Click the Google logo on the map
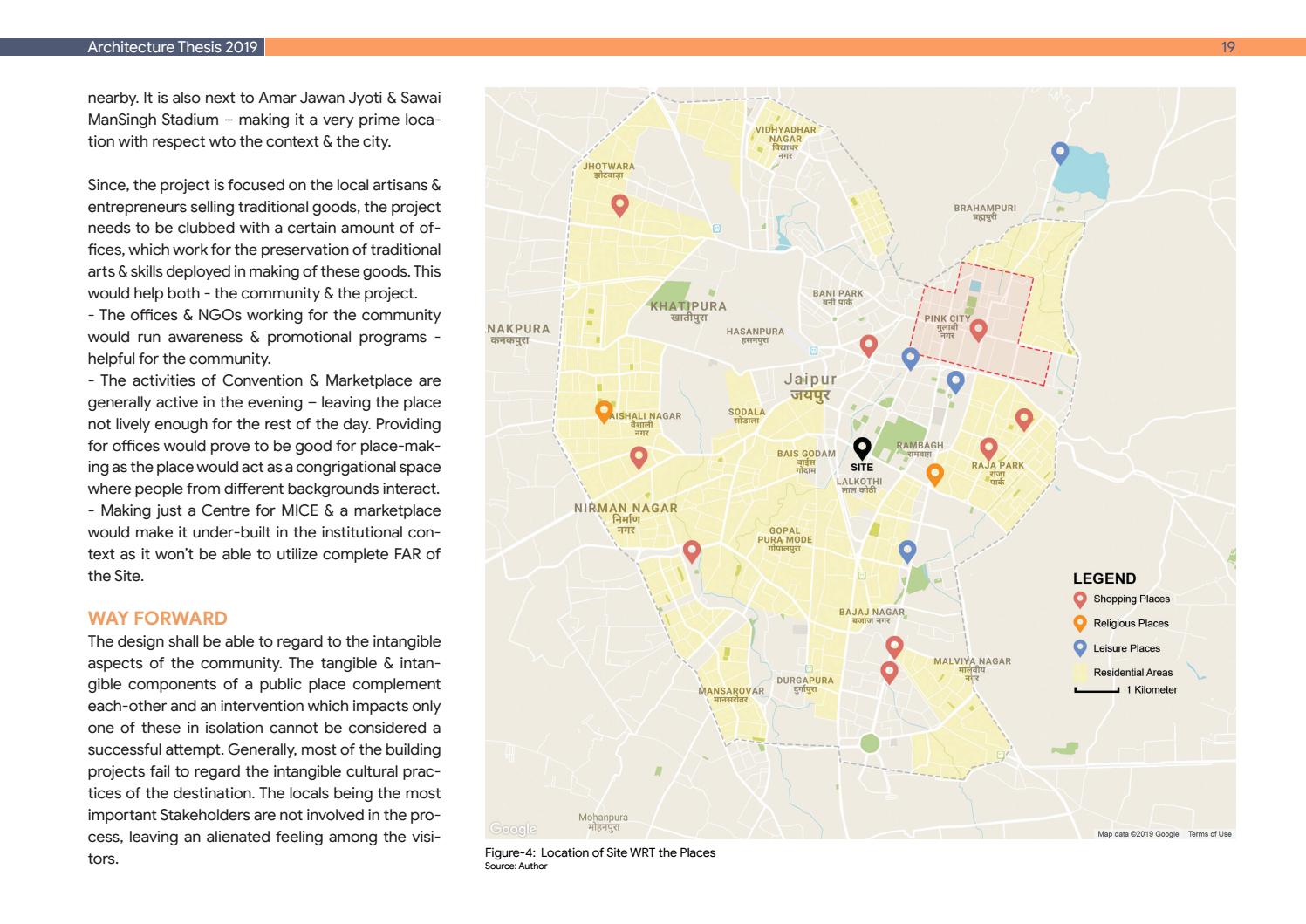The width and height of the screenshot is (1306, 924). (x=513, y=829)
